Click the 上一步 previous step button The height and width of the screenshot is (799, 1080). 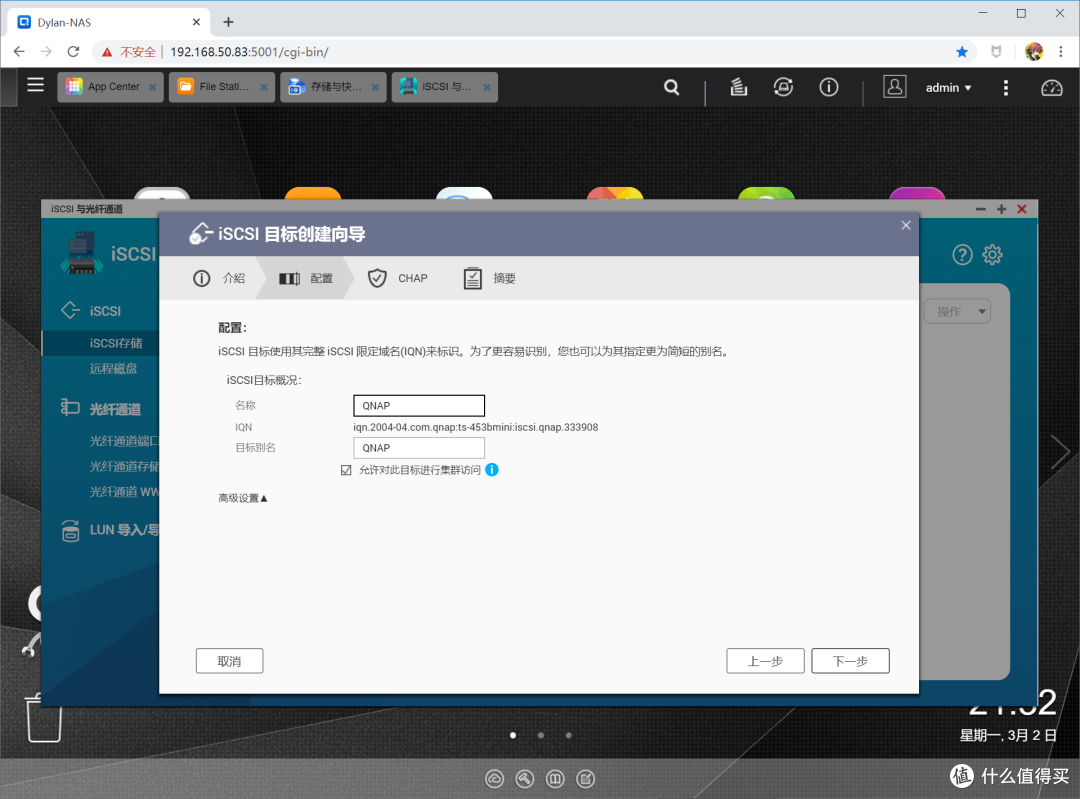click(765, 661)
